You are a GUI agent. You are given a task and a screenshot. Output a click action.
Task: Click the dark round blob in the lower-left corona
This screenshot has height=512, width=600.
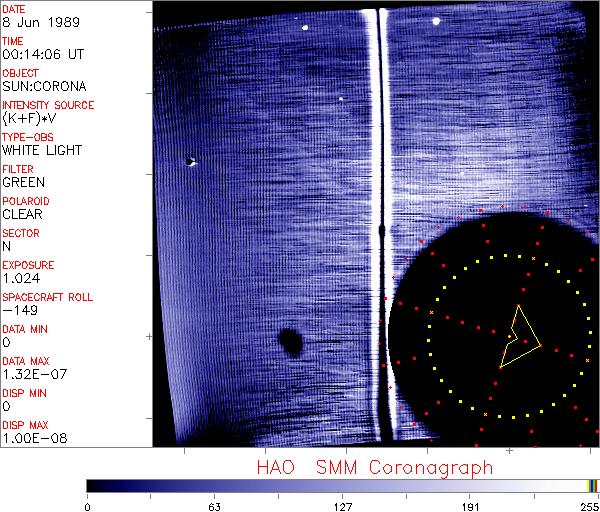coord(291,343)
